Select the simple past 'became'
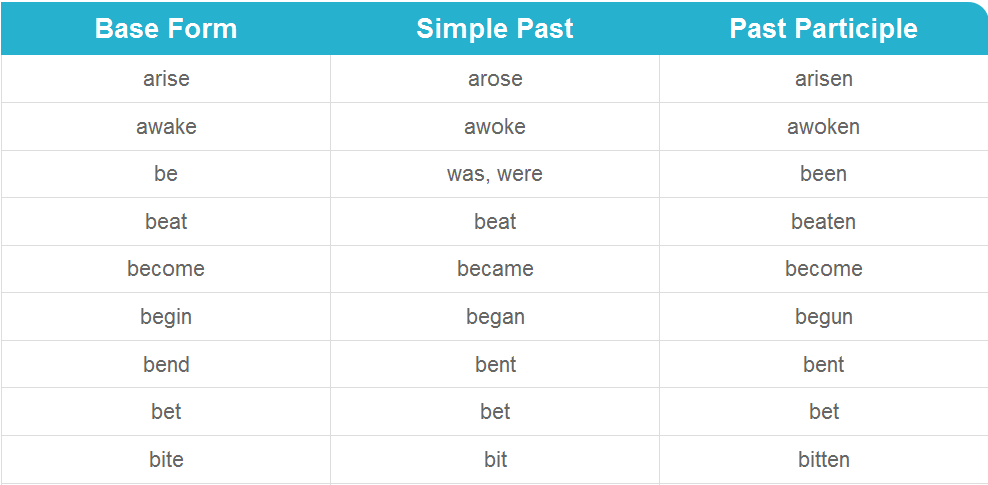 (x=495, y=269)
